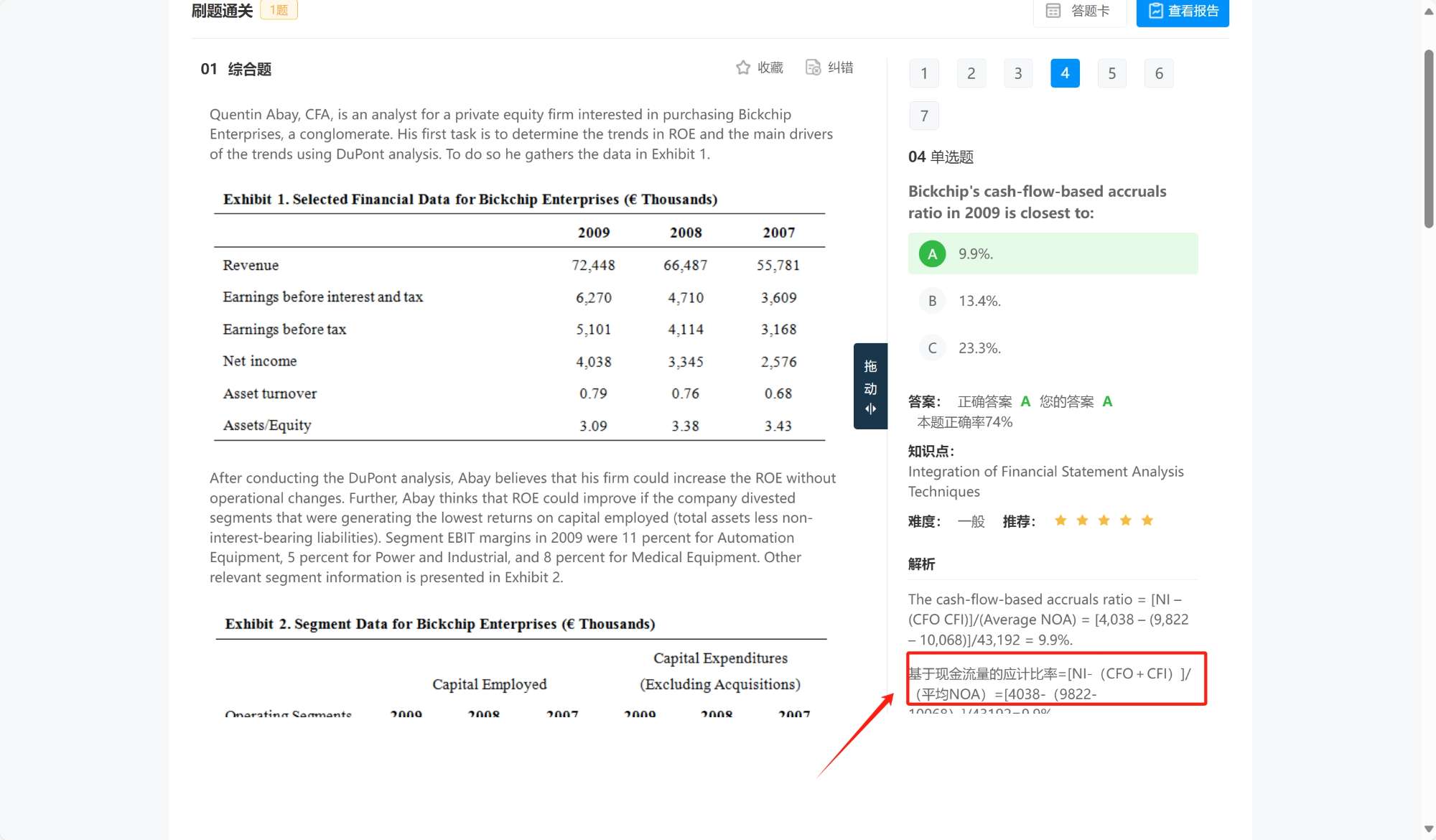Go to question number 1
The width and height of the screenshot is (1436, 840).
point(924,73)
